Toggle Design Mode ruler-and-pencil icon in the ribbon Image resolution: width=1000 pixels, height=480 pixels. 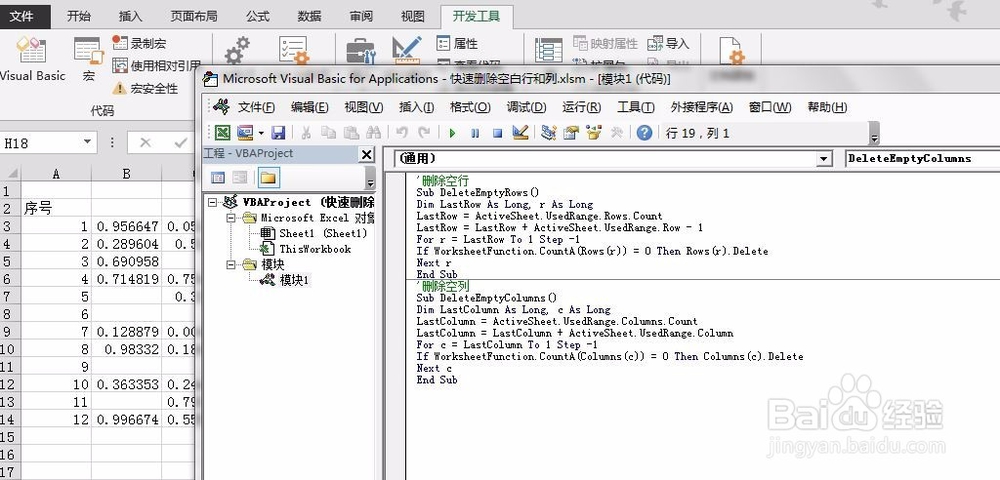407,50
